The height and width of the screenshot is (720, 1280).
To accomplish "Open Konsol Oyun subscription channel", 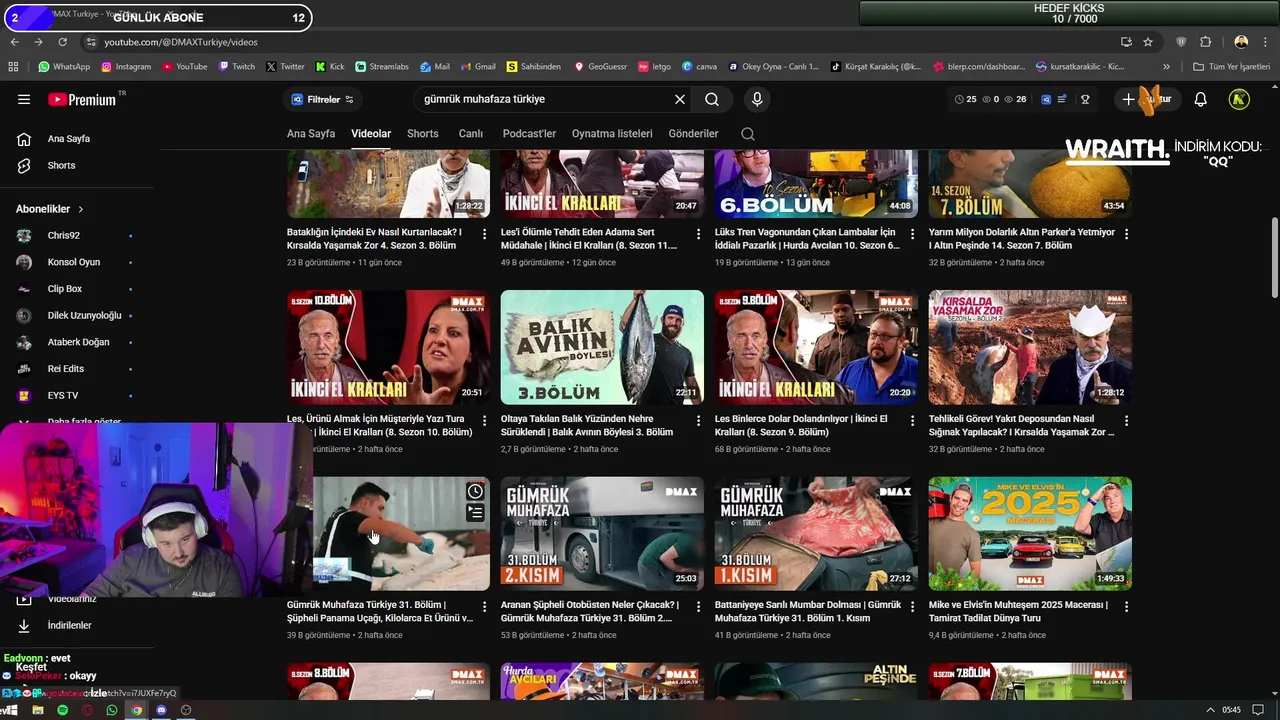I will (75, 262).
